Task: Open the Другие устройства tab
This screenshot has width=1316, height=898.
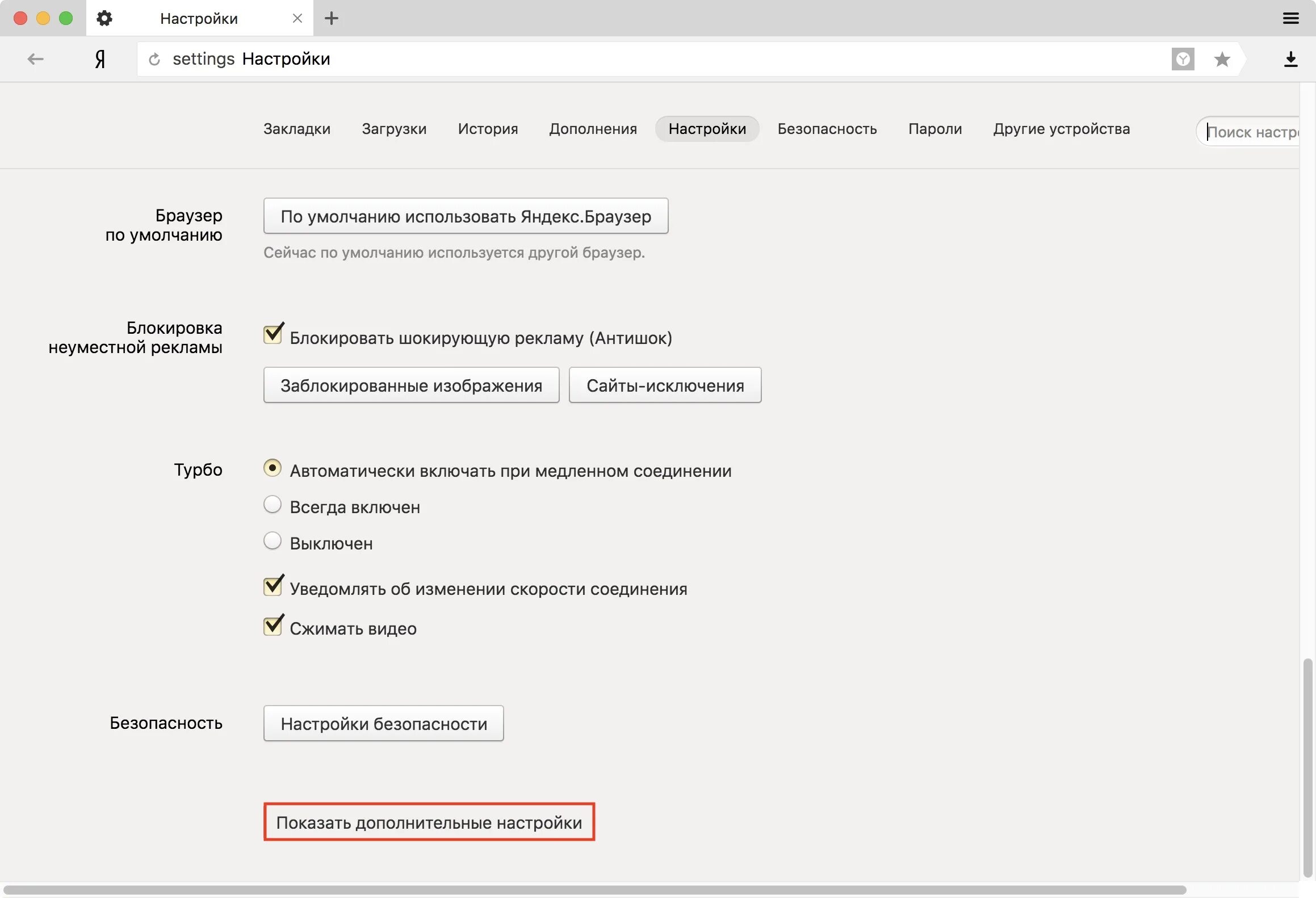Action: (x=1061, y=129)
